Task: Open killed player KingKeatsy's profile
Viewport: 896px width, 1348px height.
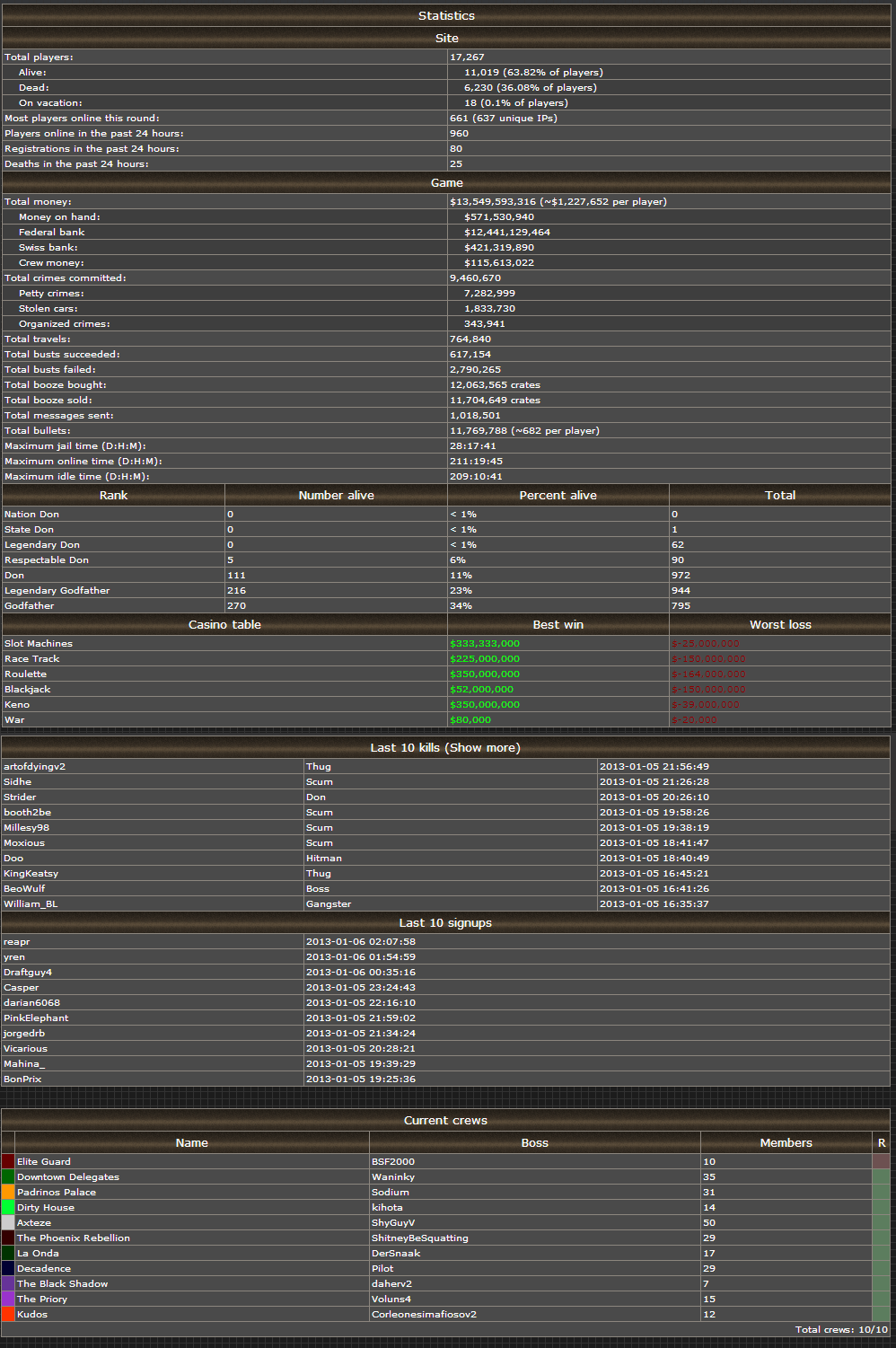Action: [x=31, y=873]
